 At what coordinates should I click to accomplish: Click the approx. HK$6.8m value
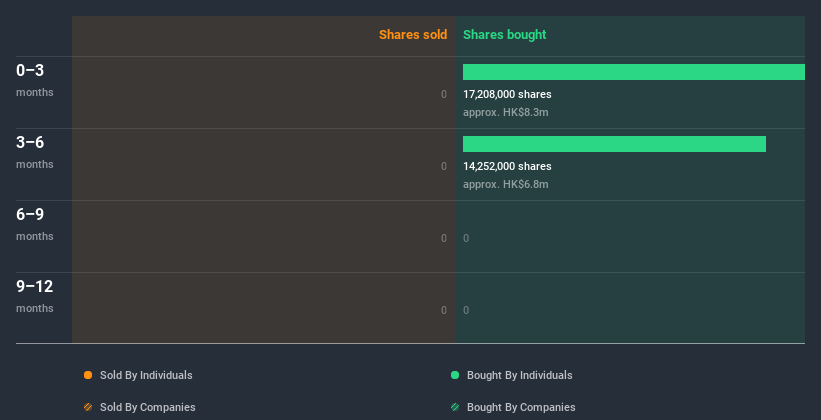point(506,184)
